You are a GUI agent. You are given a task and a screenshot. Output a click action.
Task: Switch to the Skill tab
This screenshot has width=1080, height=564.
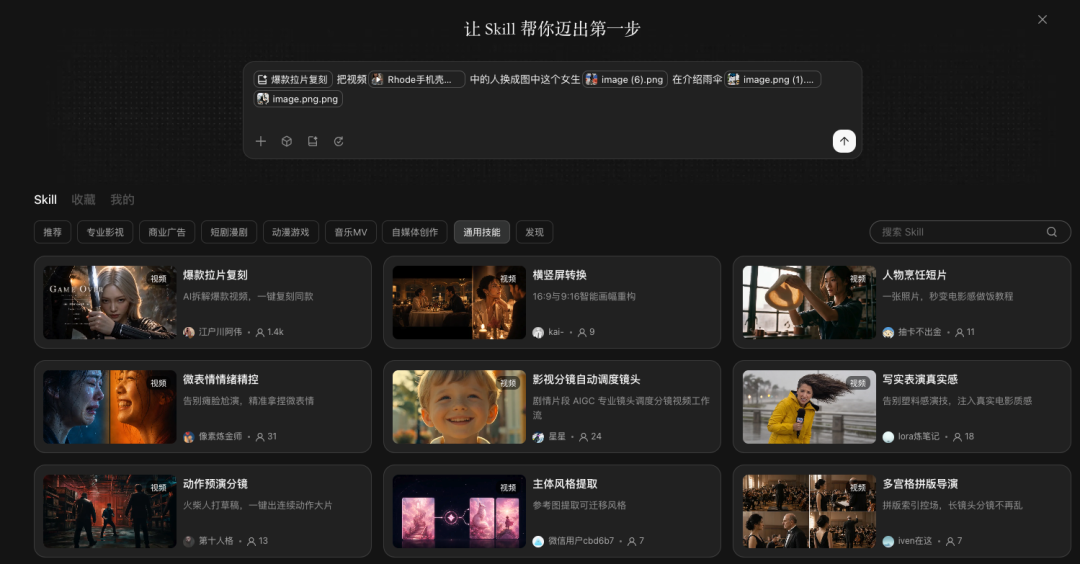click(45, 200)
